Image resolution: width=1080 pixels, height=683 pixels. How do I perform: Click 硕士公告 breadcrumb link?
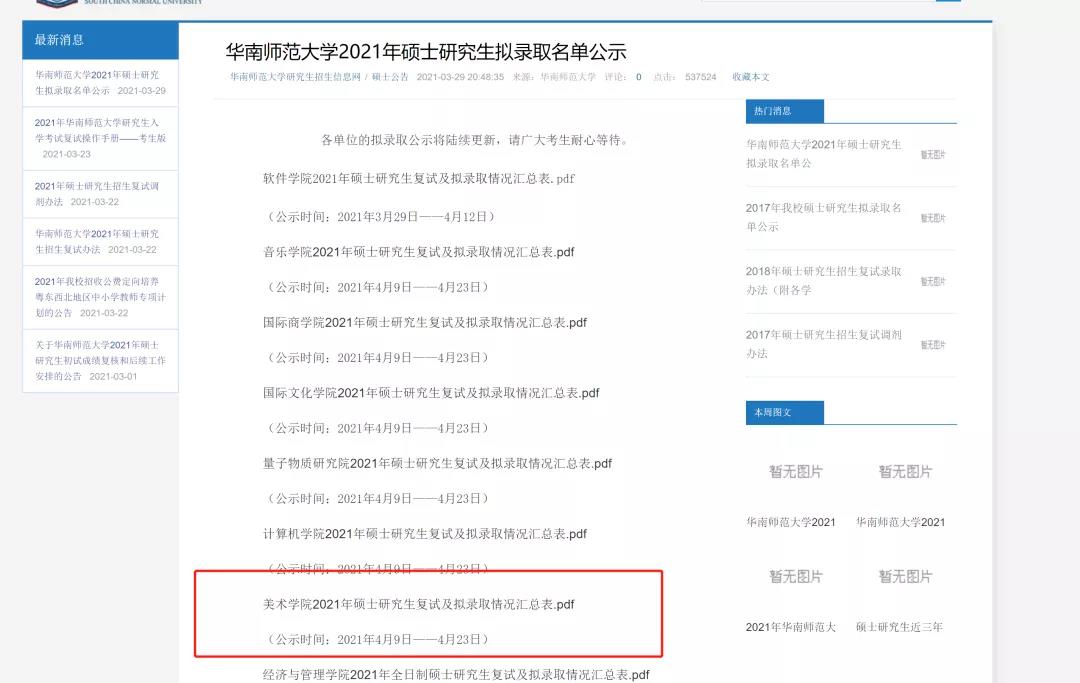390,77
